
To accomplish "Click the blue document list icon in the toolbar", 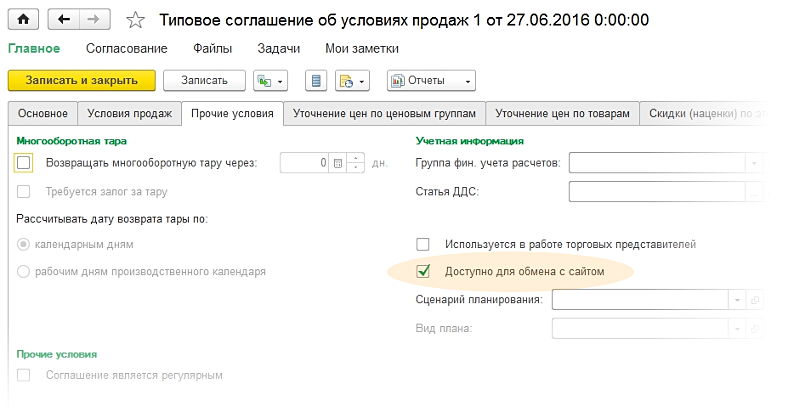I will pos(317,81).
